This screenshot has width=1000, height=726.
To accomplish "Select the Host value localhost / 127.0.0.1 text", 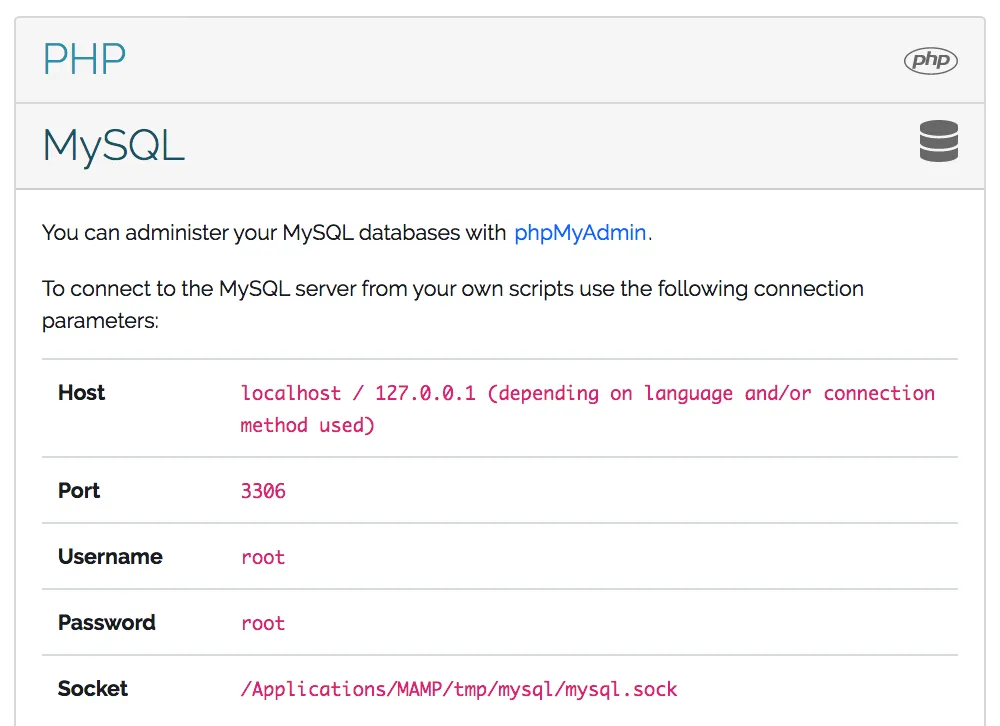I will [x=358, y=393].
